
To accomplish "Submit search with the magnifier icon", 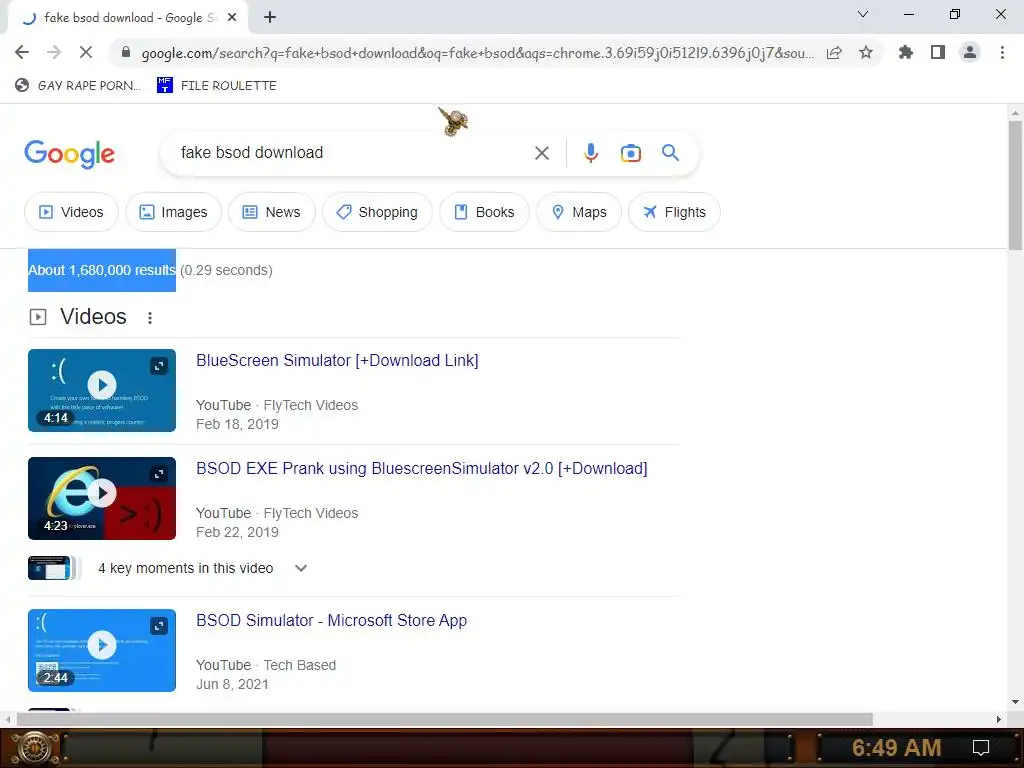I will (x=670, y=153).
